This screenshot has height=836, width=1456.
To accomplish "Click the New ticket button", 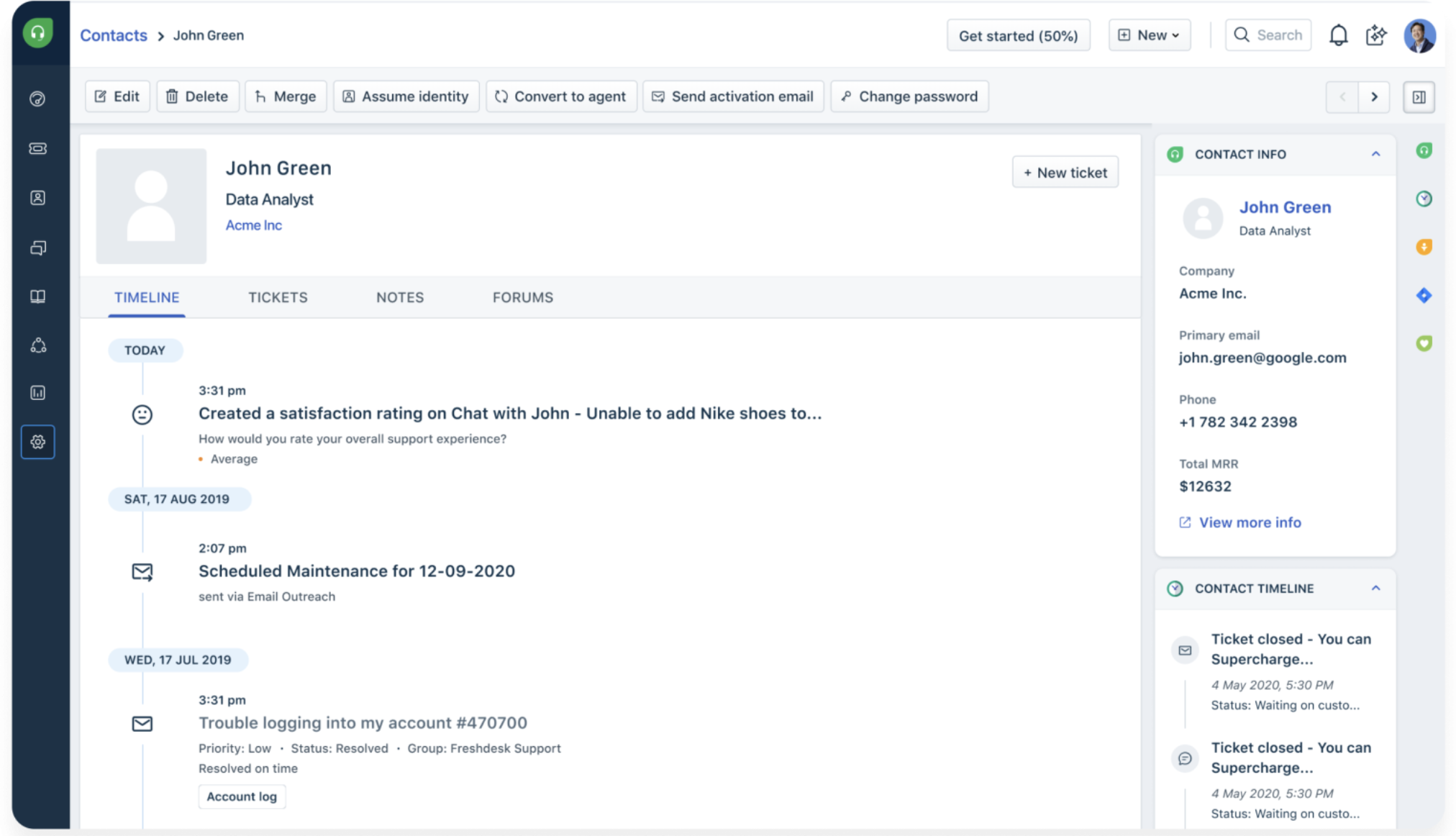I will pos(1065,173).
